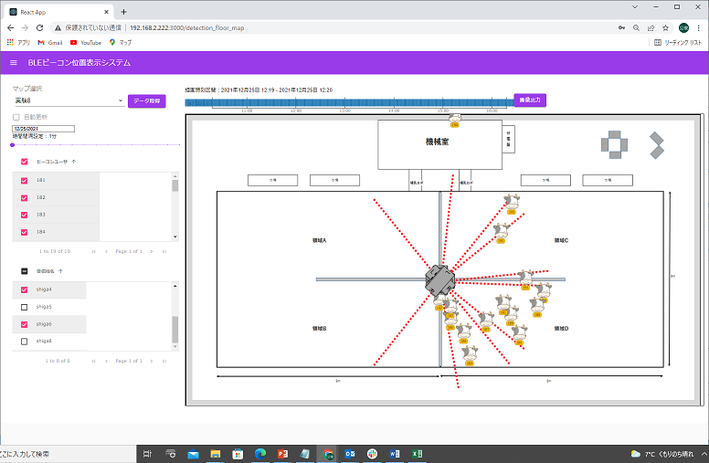Click the chevron-shaped legend icon top right

[657, 144]
